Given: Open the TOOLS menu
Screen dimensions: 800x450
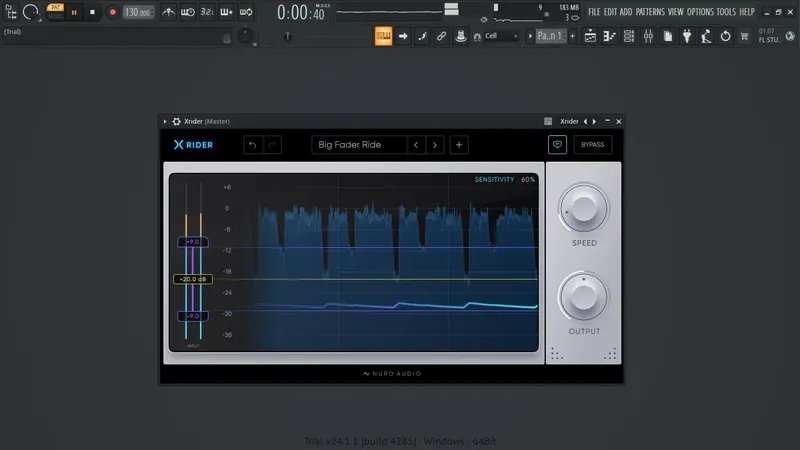Looking at the screenshot, I should (x=726, y=12).
